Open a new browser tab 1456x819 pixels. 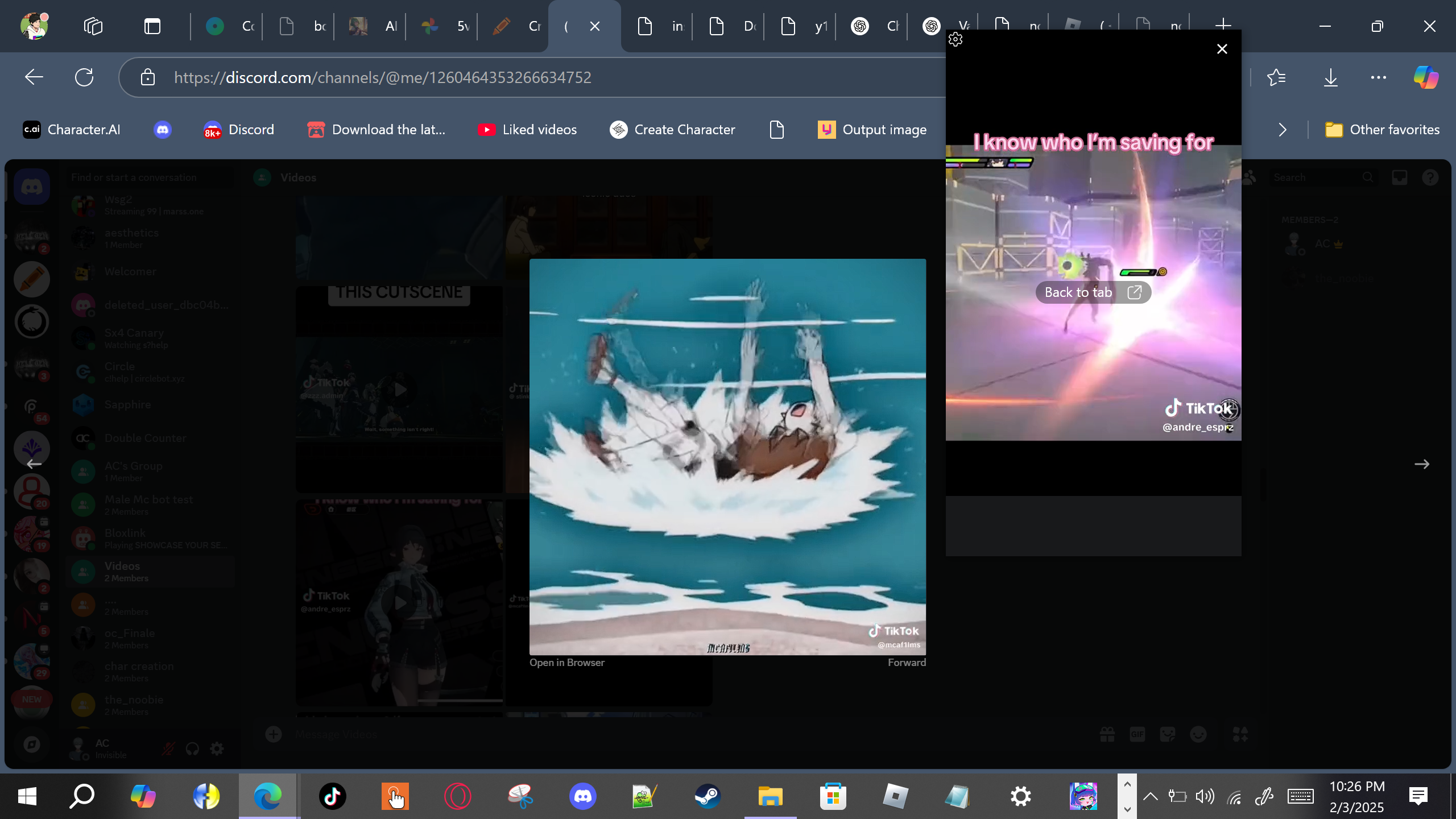pos(1223,25)
